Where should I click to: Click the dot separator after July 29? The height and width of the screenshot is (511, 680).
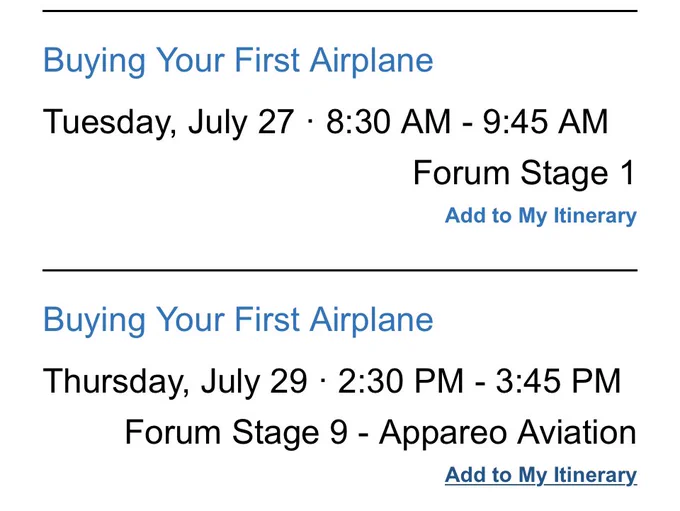coord(323,381)
